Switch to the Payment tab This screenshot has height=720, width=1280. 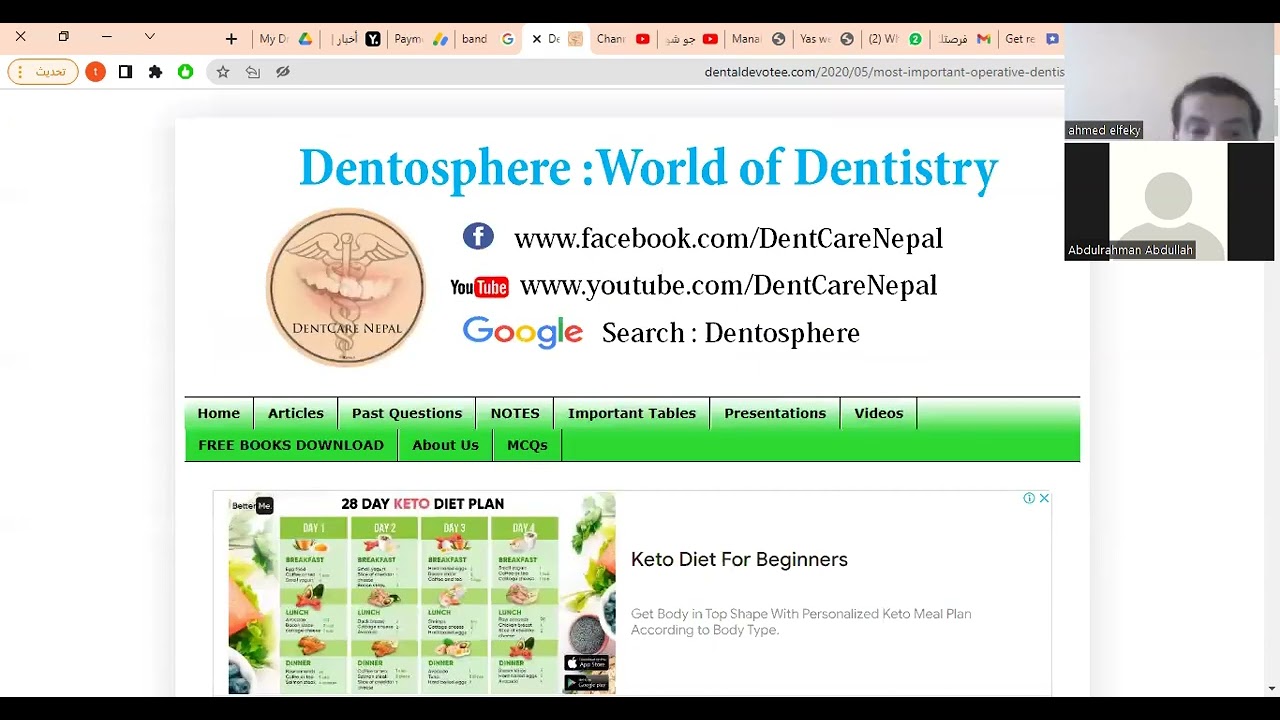pos(421,39)
